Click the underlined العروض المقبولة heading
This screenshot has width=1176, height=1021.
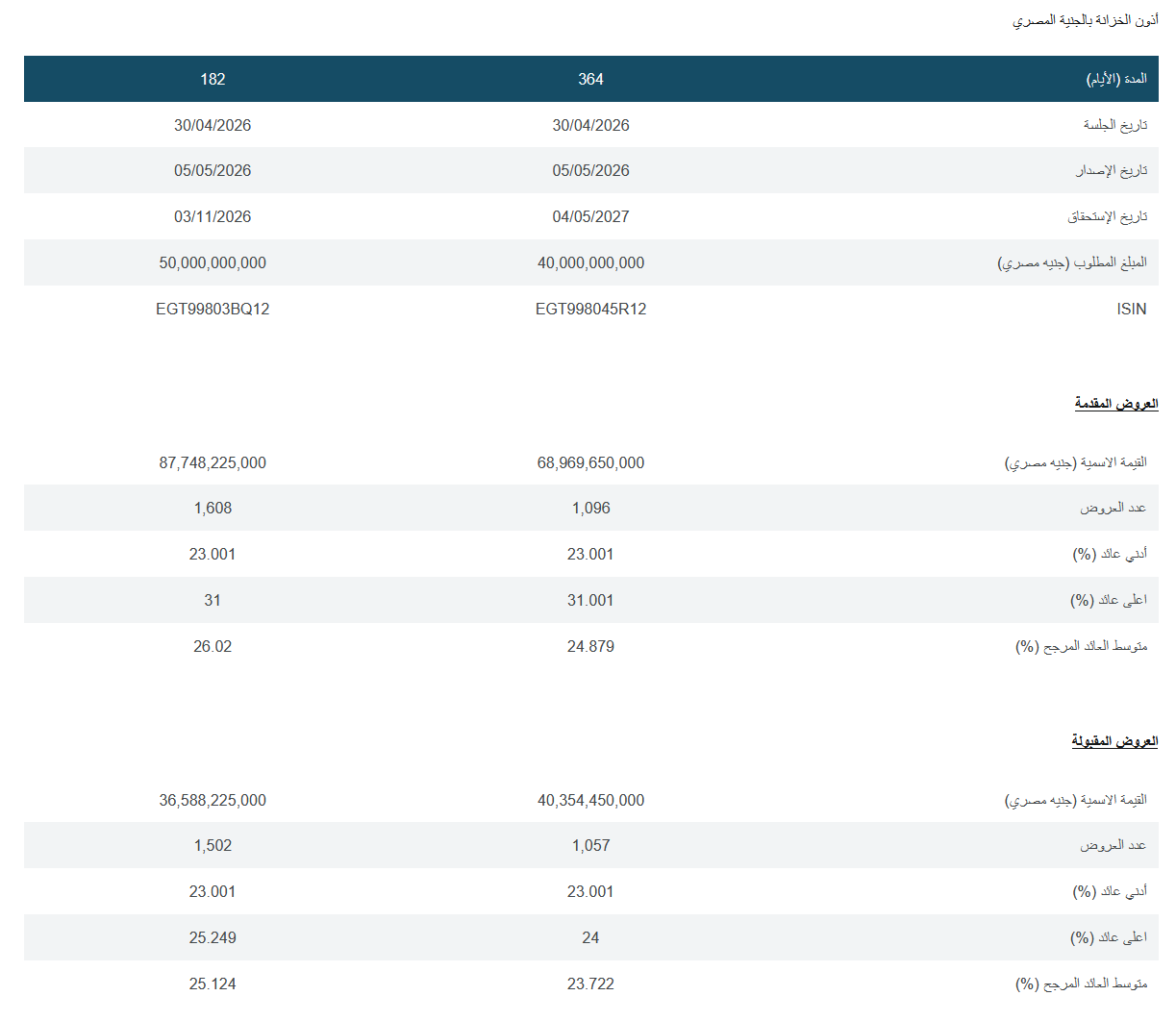coord(1114,741)
